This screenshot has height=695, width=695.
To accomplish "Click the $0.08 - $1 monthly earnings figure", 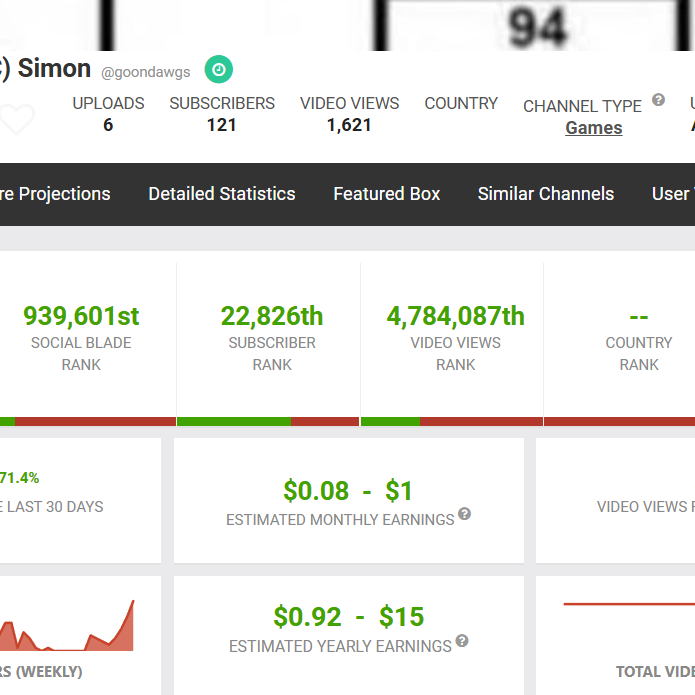I will (x=348, y=491).
